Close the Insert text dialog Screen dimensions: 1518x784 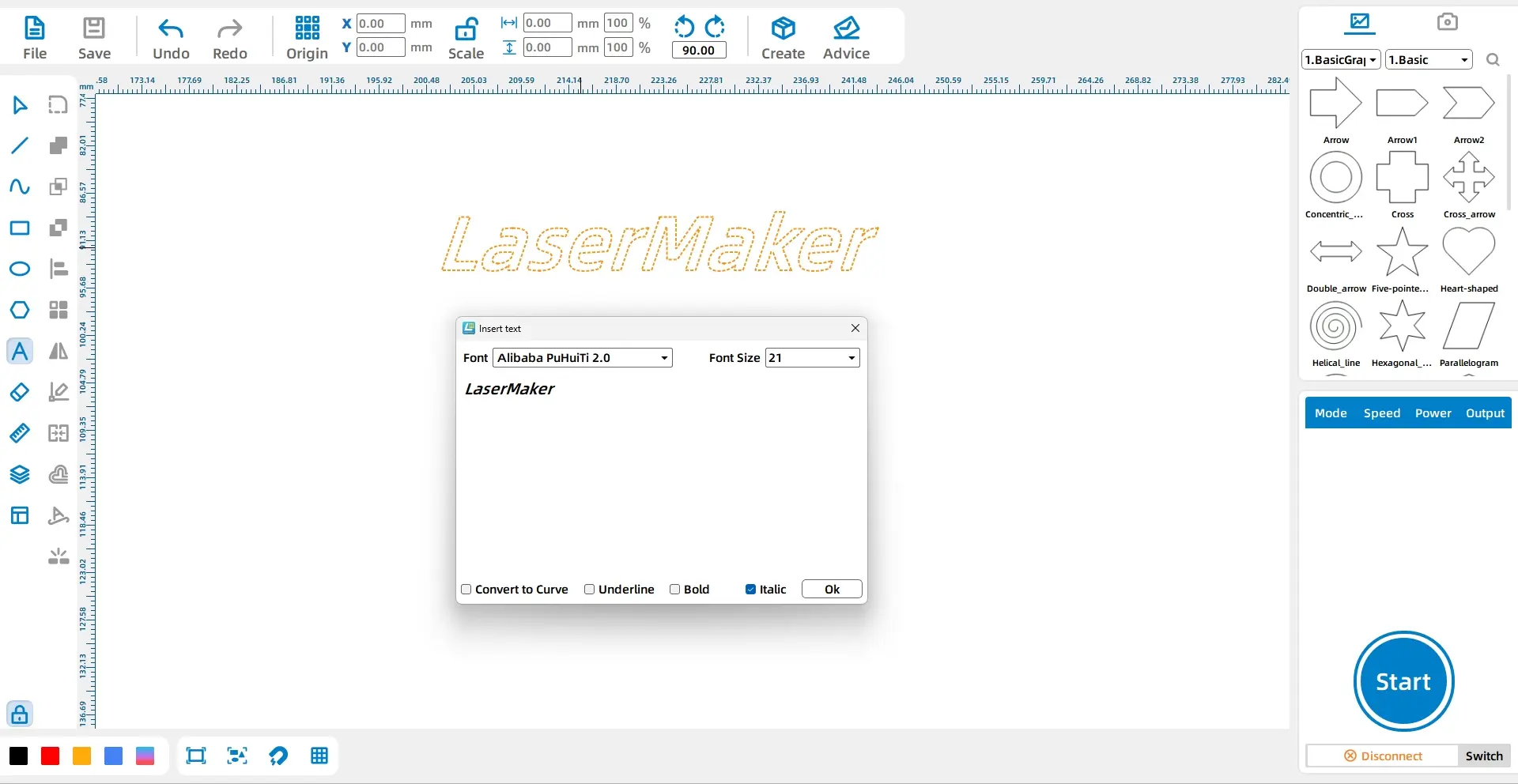855,328
